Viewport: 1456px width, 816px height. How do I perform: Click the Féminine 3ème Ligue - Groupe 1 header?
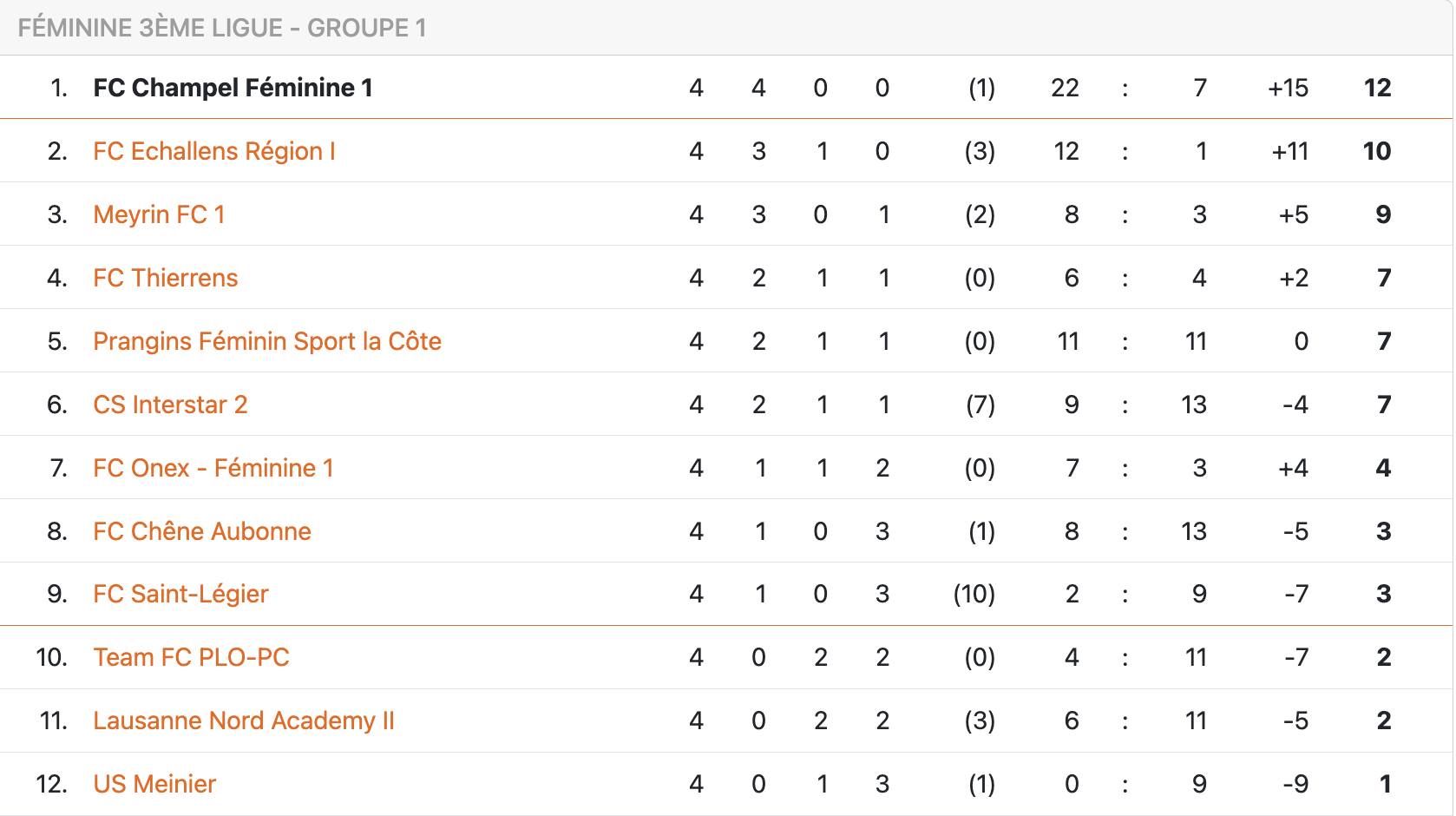click(x=222, y=28)
